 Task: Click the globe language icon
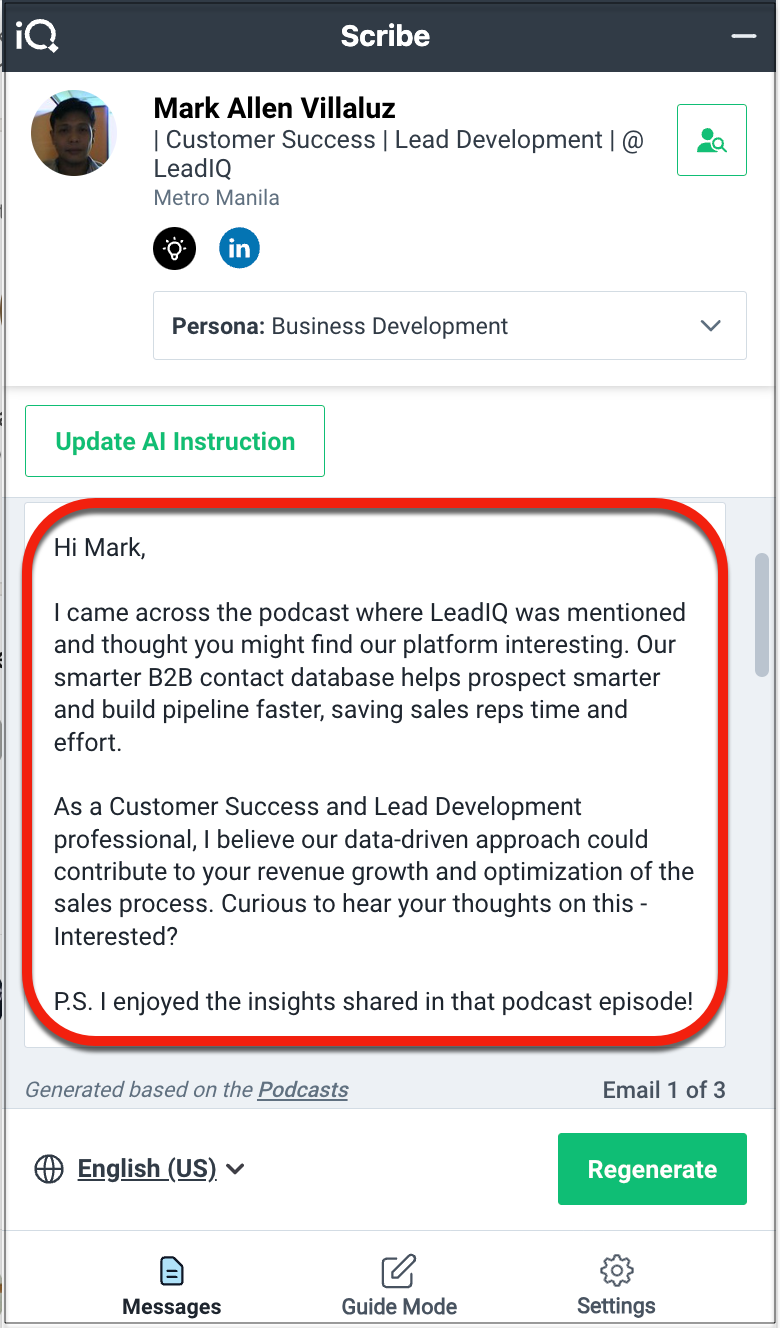[49, 1169]
